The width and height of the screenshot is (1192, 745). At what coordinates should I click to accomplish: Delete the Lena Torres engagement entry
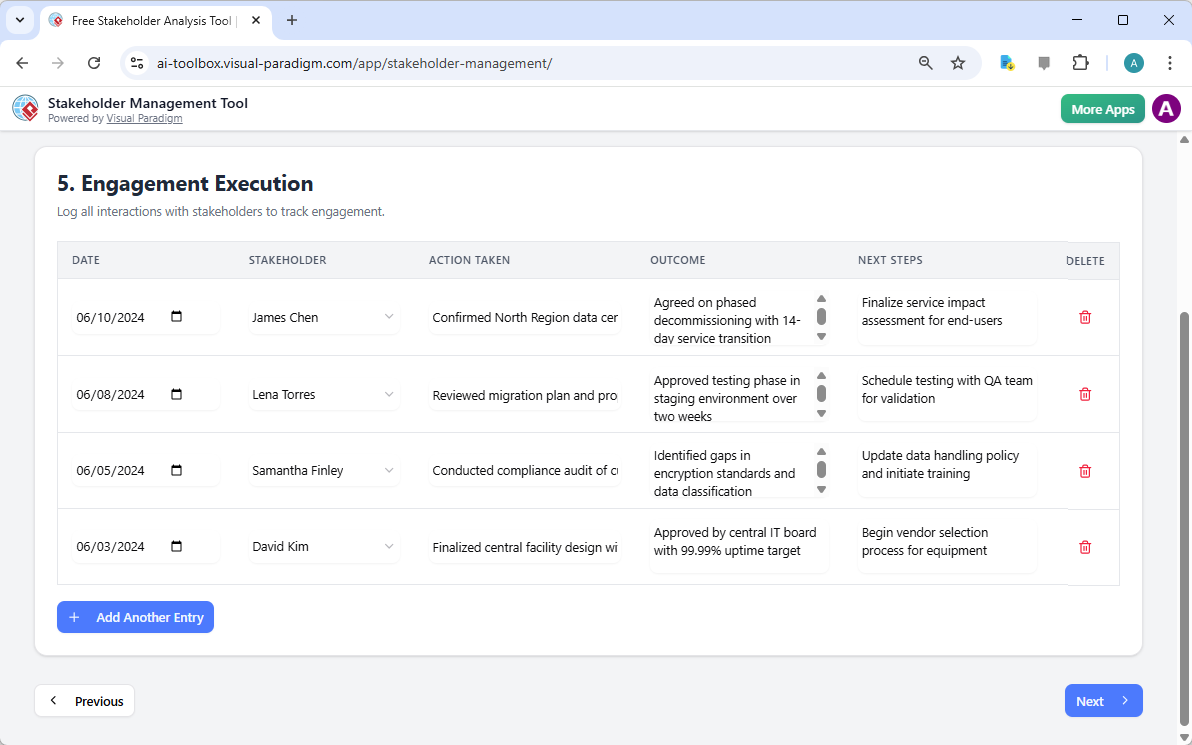click(1084, 394)
